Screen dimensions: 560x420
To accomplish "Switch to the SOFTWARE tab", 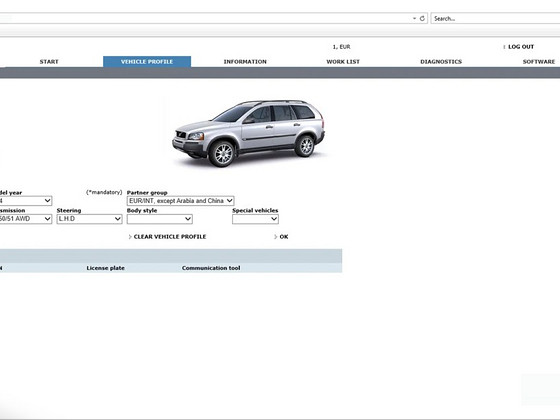I will [x=539, y=61].
